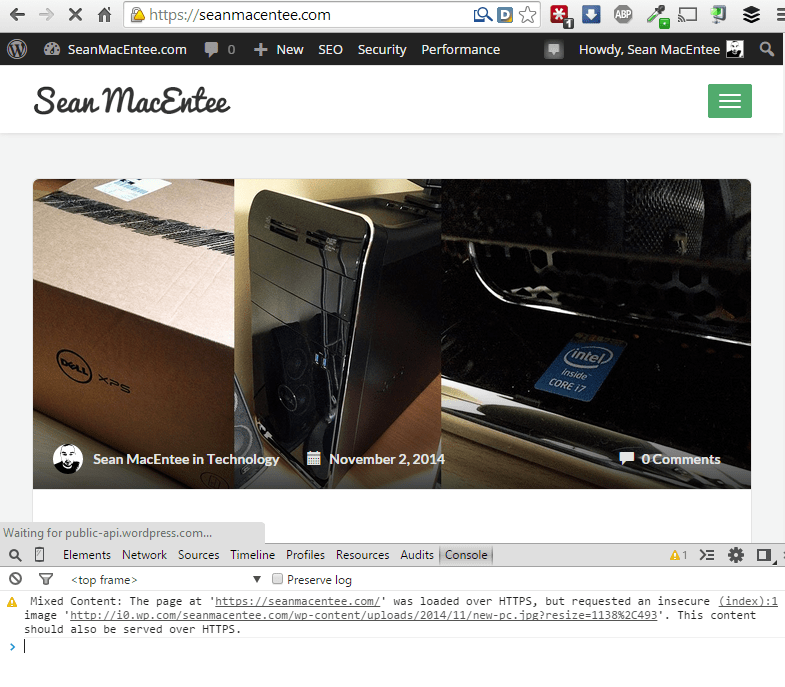This screenshot has height=687, width=785.
Task: Click the Sean MacEntee site logo
Action: 132,101
